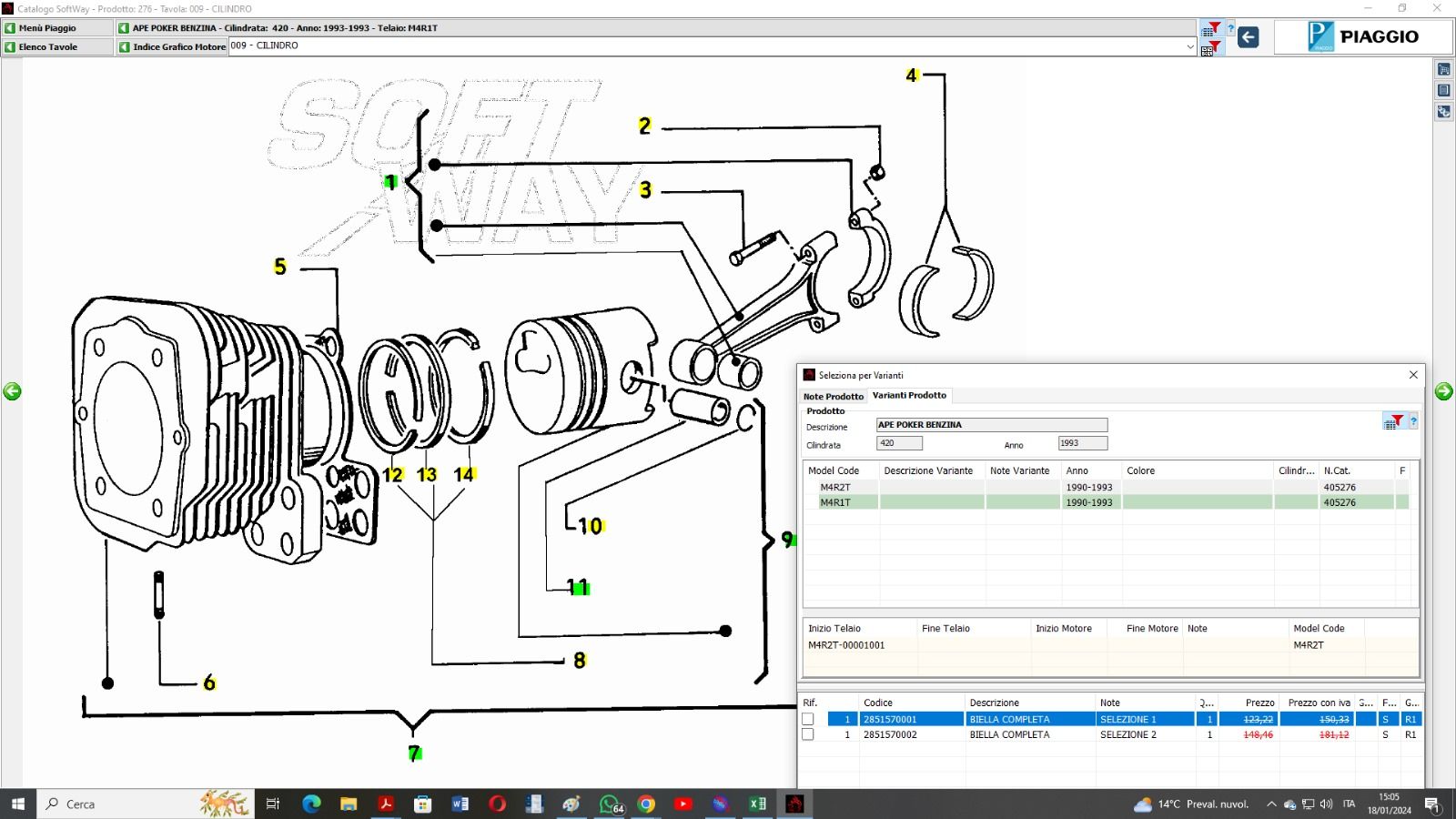Image resolution: width=1456 pixels, height=819 pixels.
Task: Click the filter icon in Seleziona per Varianti panel
Action: click(x=1394, y=421)
